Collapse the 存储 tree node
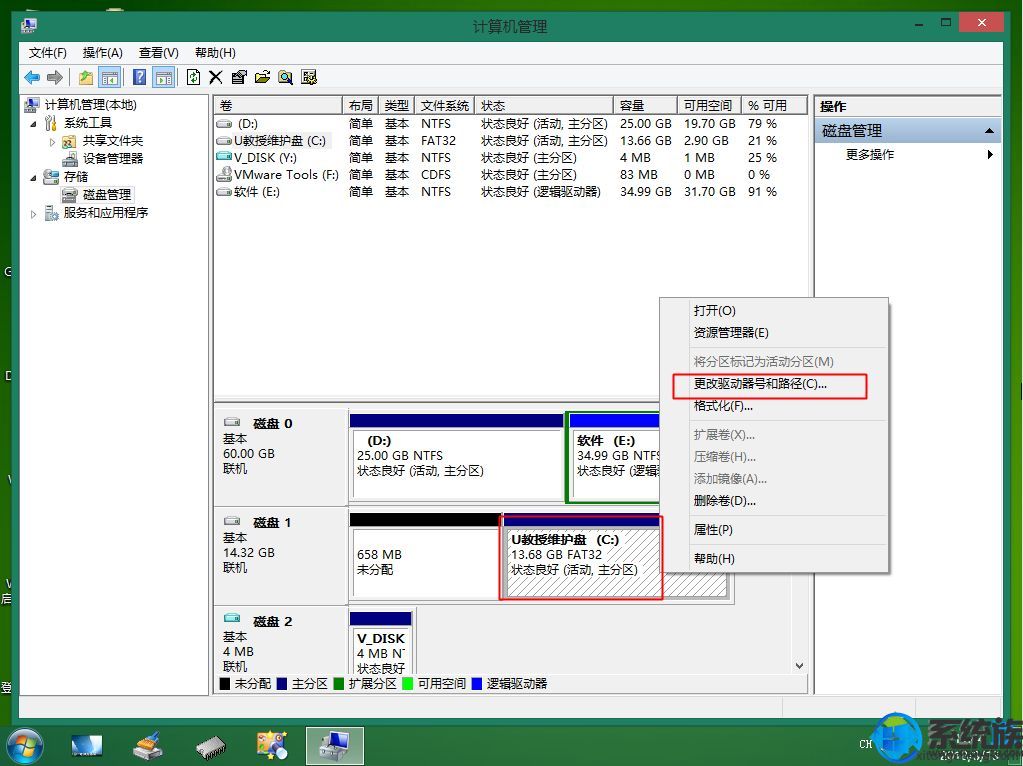Viewport: 1023px width, 766px height. (33, 177)
